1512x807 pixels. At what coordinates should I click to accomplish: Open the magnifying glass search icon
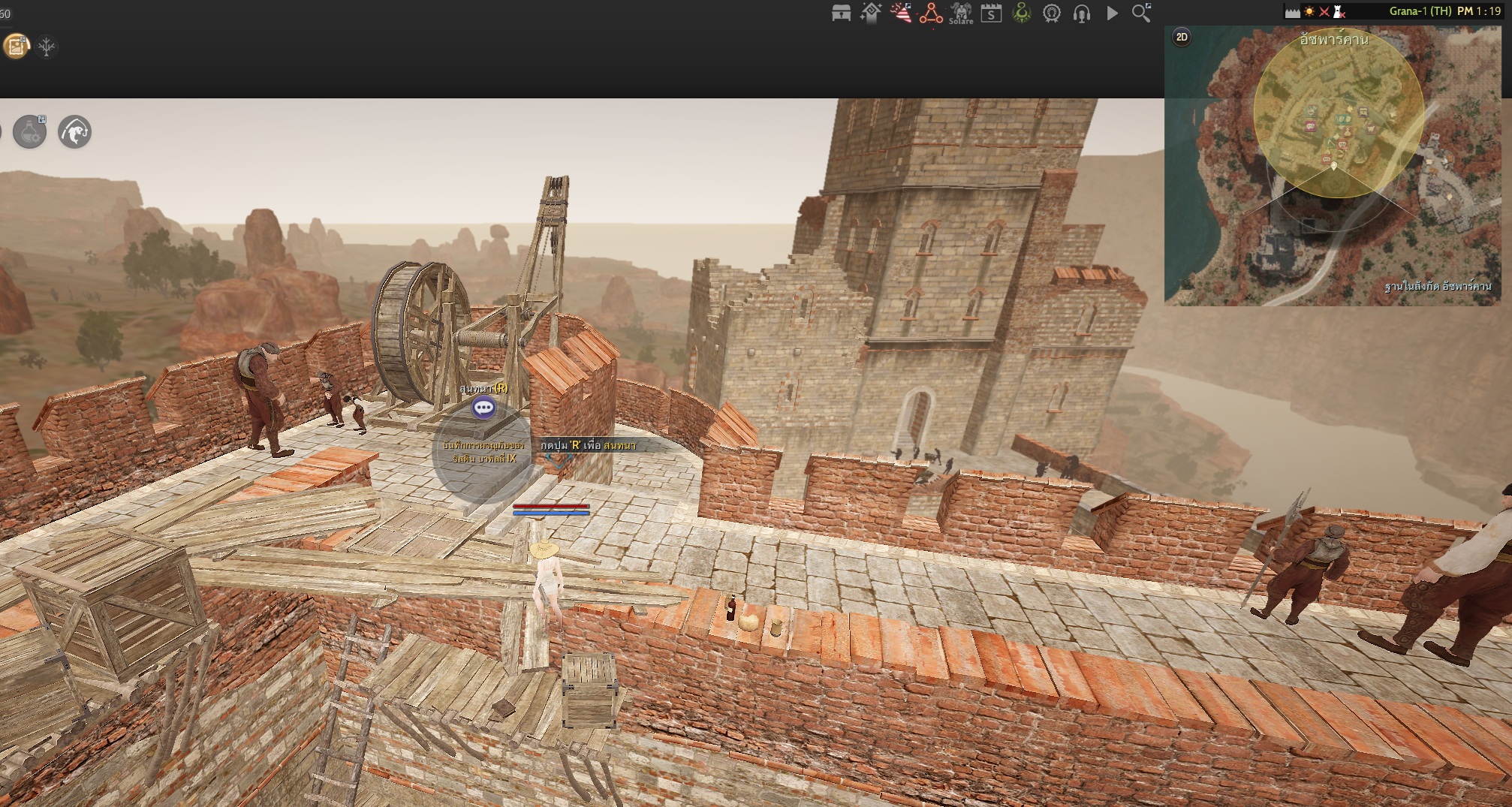coord(1141,14)
